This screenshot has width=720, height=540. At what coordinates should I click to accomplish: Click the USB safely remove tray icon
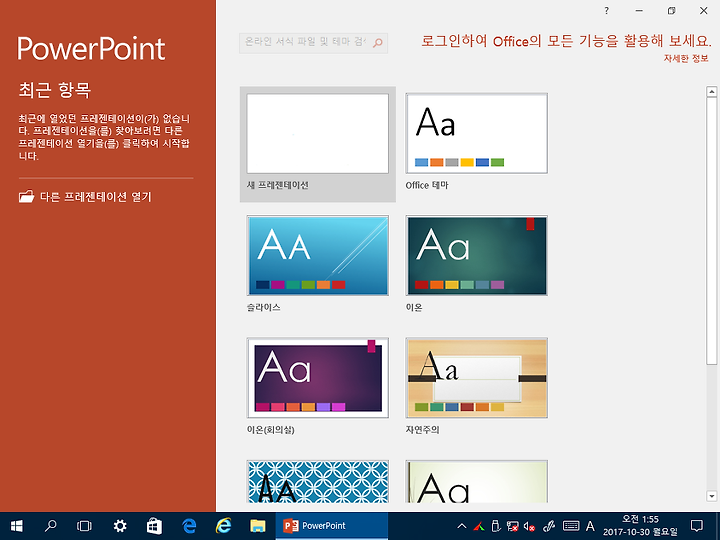click(495, 526)
